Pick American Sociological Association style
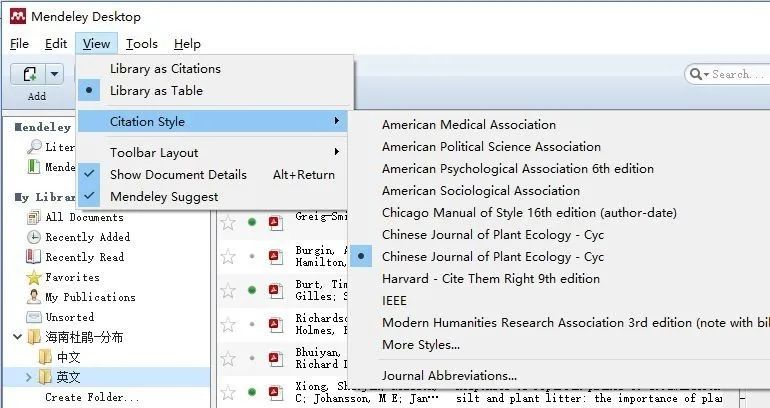Image resolution: width=770 pixels, height=408 pixels. [559, 190]
